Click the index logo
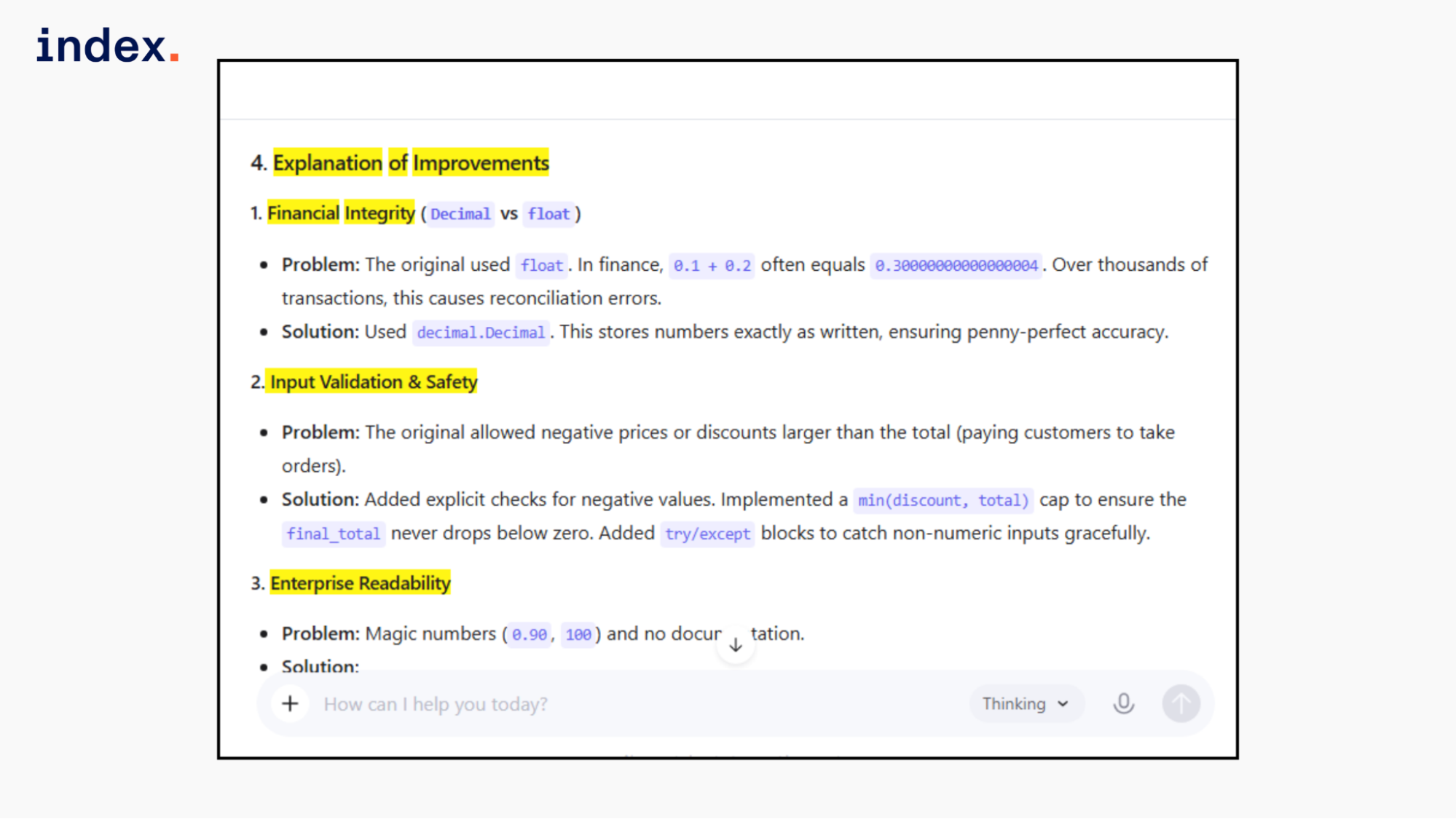Screen dimensions: 1456x819 click(x=108, y=46)
